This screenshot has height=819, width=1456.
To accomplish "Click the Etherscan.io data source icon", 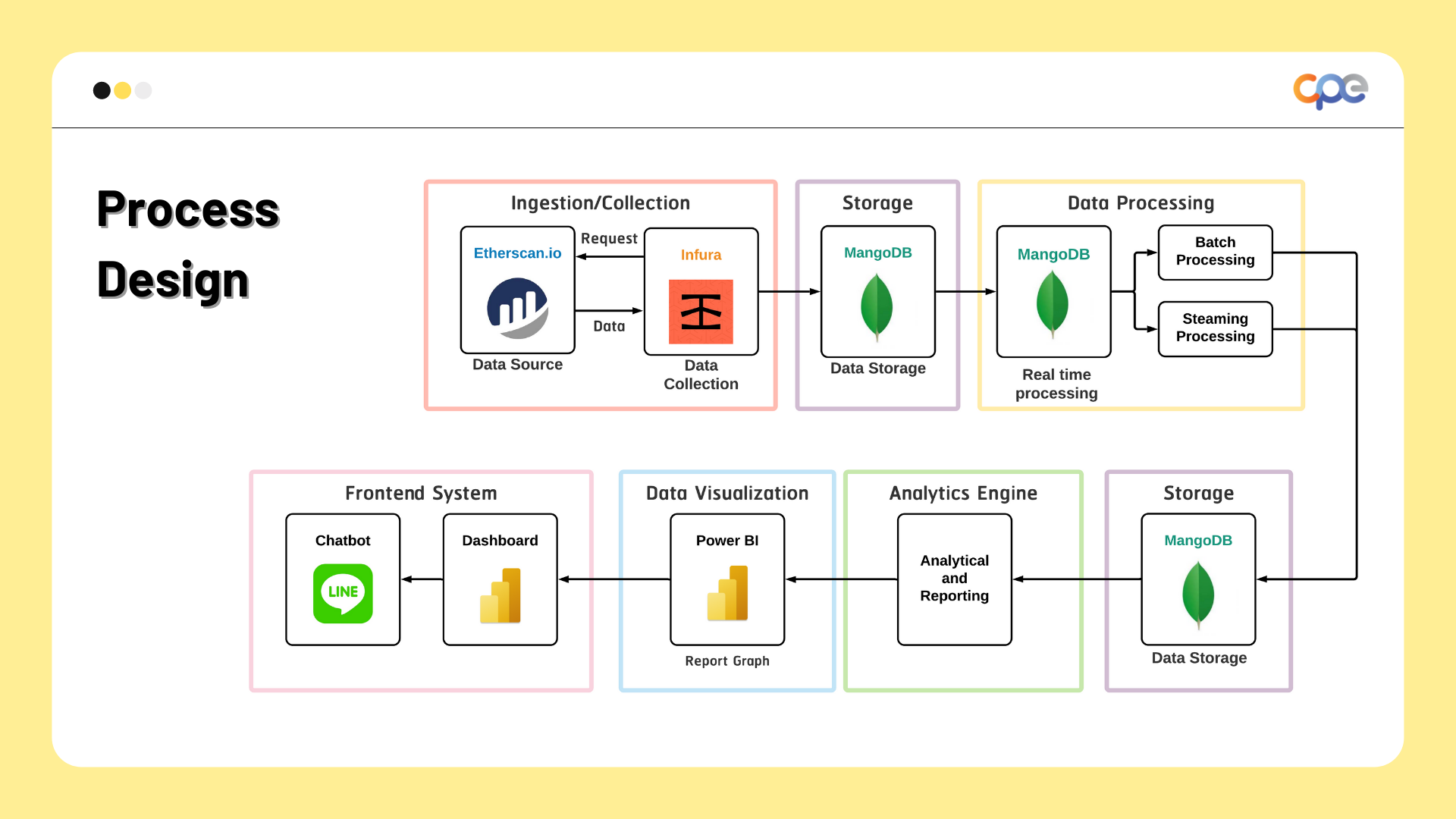I will tap(518, 306).
